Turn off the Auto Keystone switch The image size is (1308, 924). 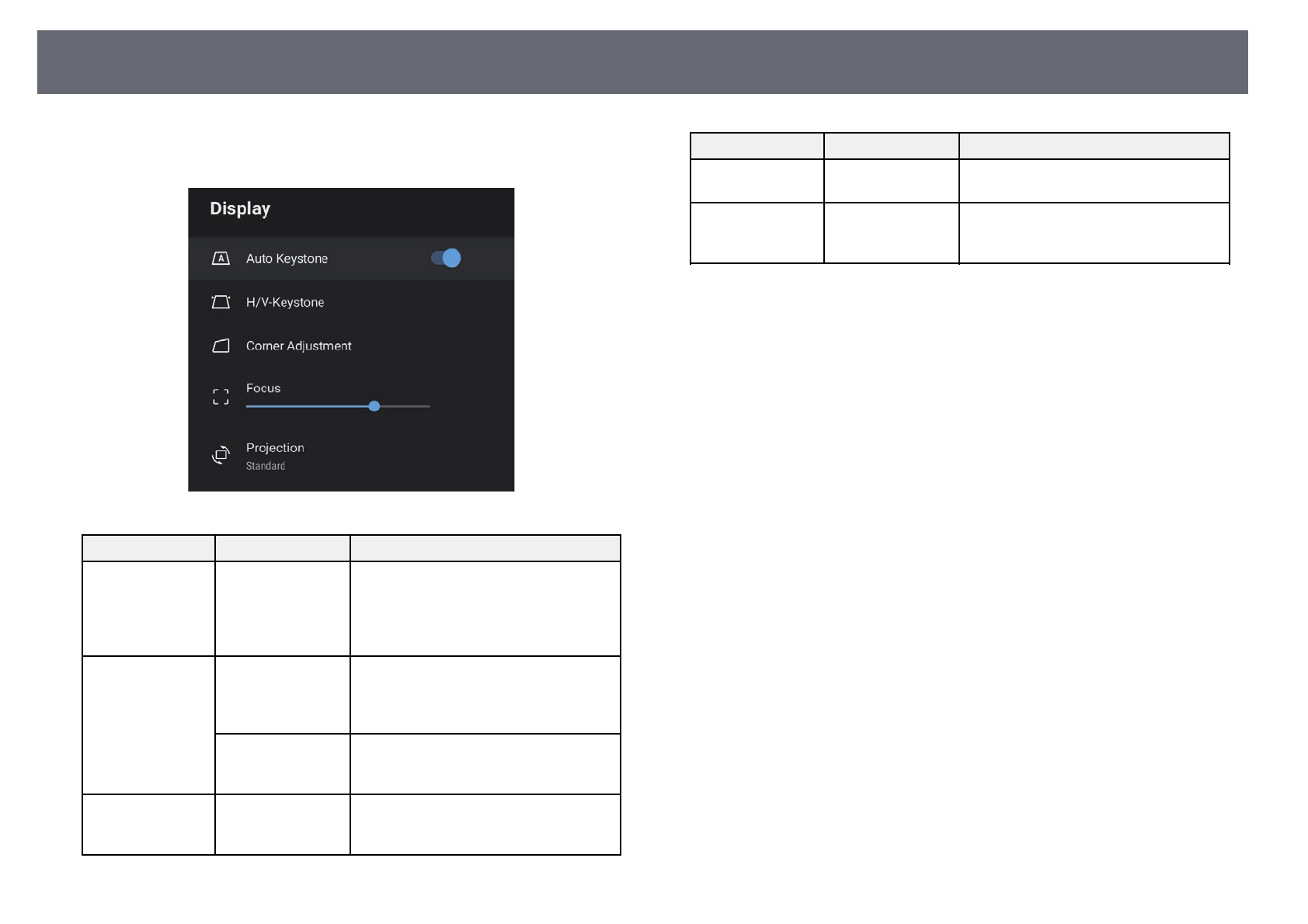pyautogui.click(x=447, y=258)
